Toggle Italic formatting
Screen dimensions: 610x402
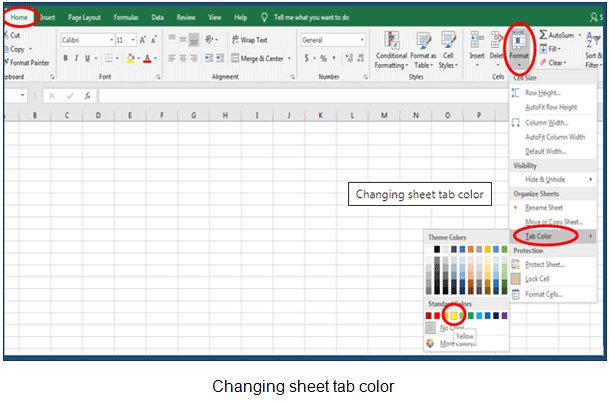tap(76, 58)
